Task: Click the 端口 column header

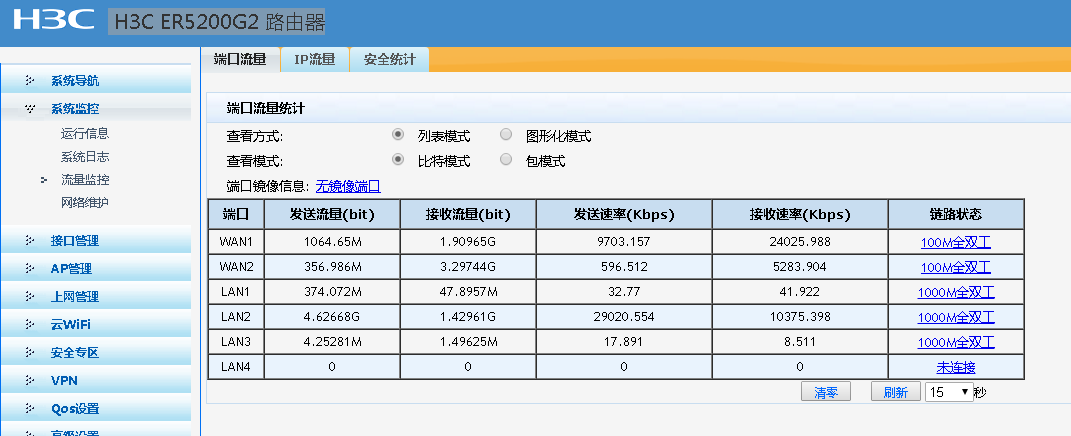Action: point(236,214)
